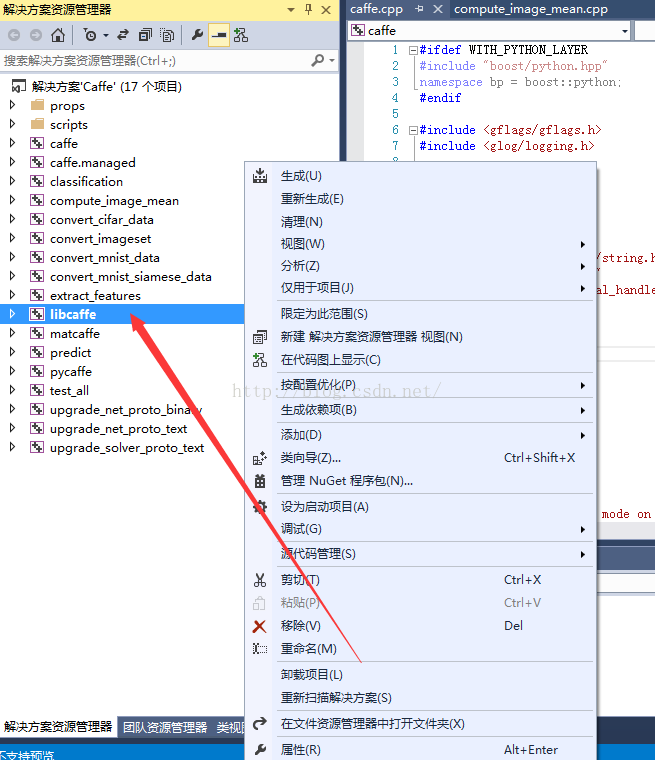Expand the libcaffe project node
The width and height of the screenshot is (655, 760).
pyautogui.click(x=13, y=314)
